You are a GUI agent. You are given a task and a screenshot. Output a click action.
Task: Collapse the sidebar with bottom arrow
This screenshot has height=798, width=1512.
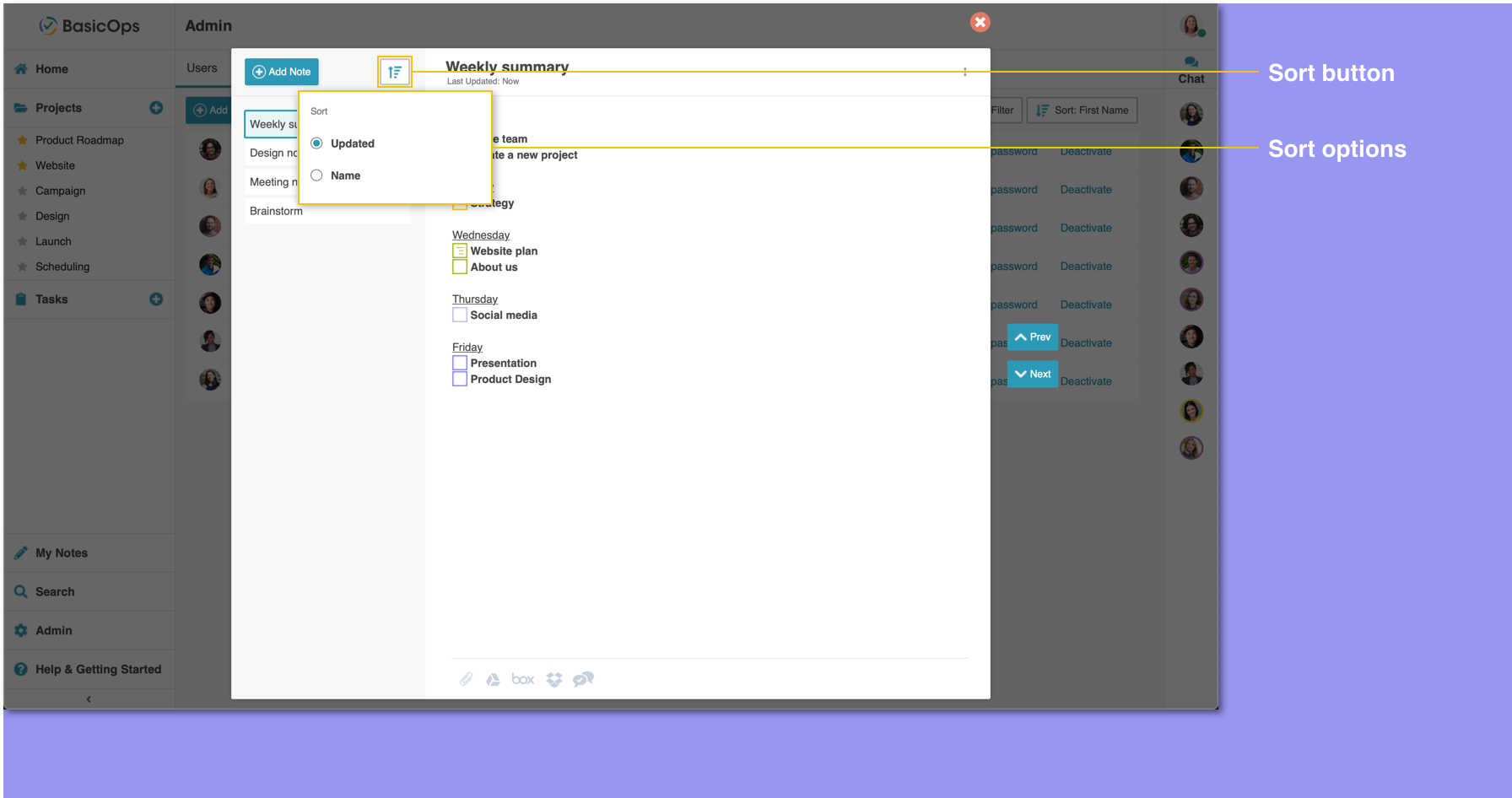(89, 699)
